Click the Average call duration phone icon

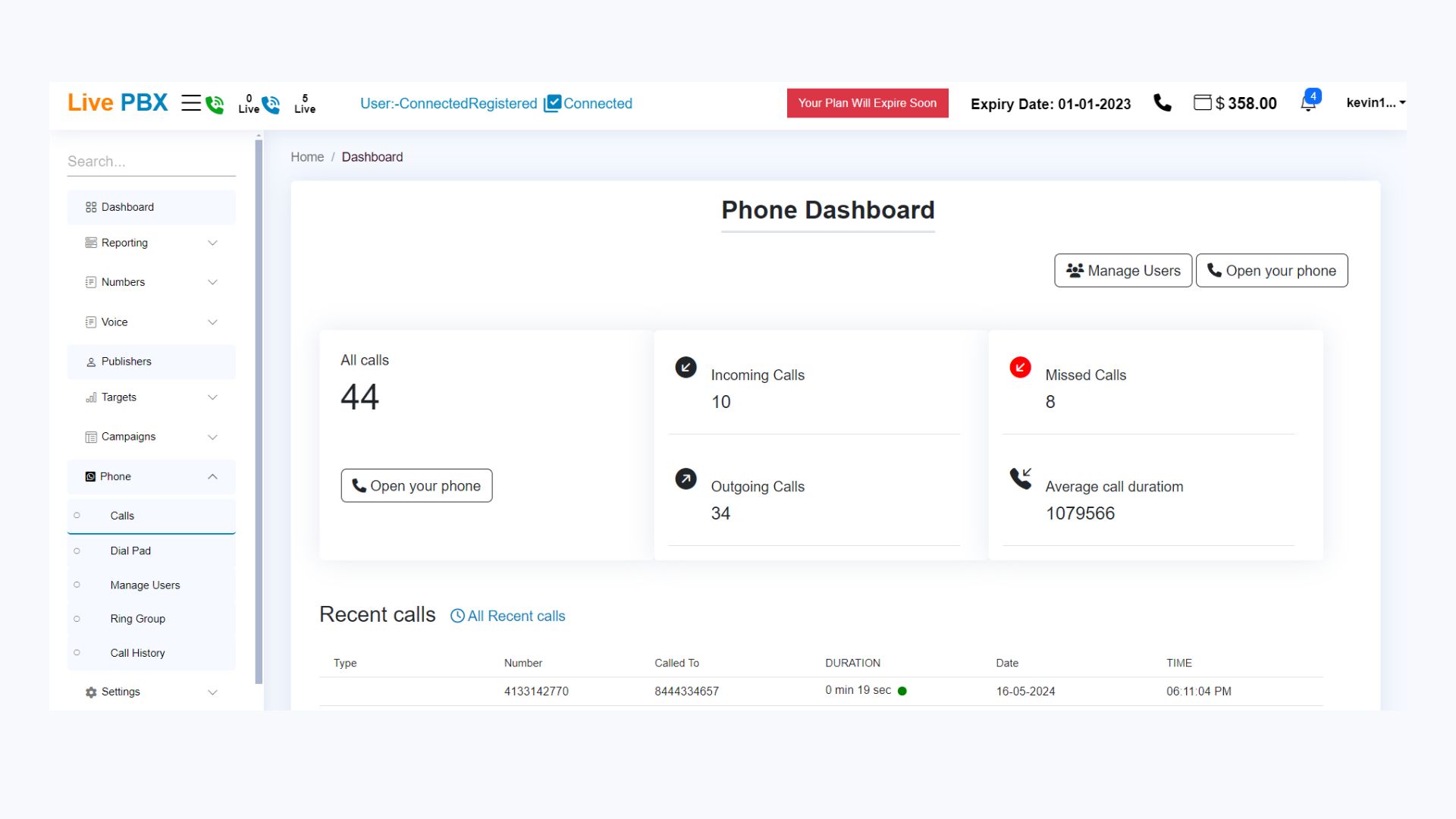(1021, 479)
